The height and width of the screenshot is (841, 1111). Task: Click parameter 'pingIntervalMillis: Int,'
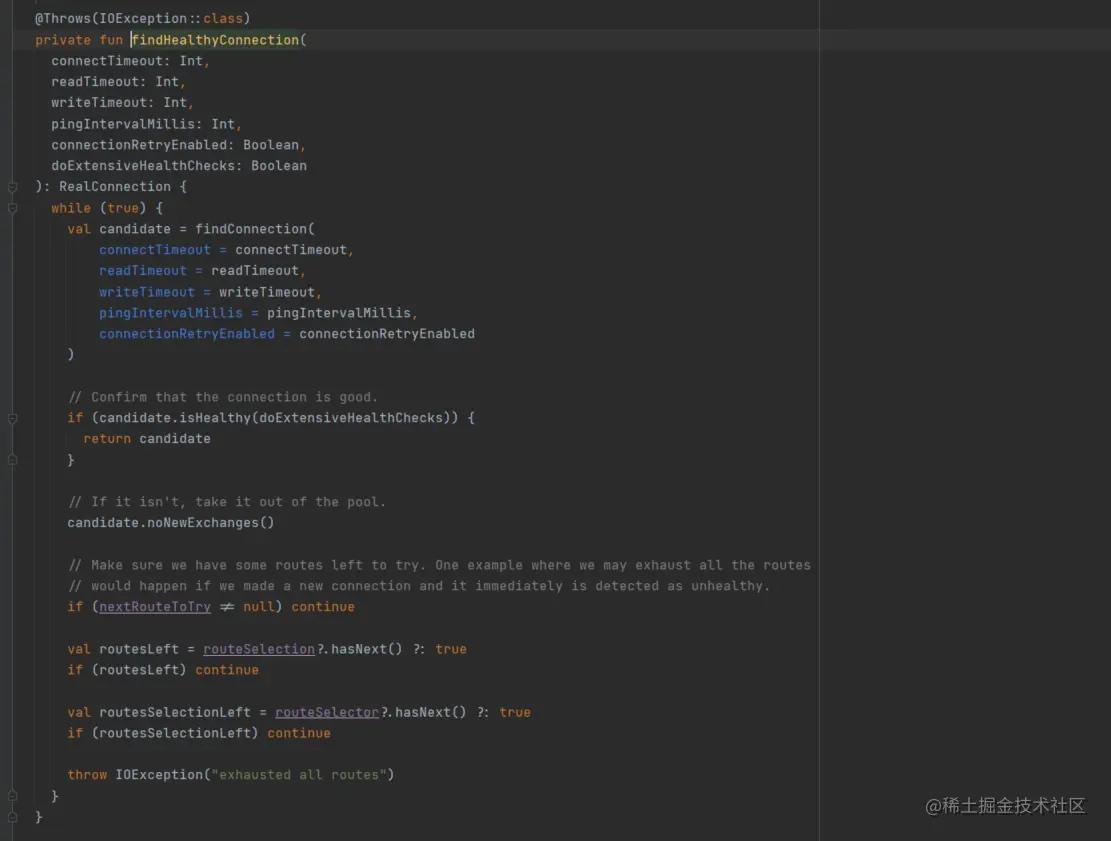[147, 124]
